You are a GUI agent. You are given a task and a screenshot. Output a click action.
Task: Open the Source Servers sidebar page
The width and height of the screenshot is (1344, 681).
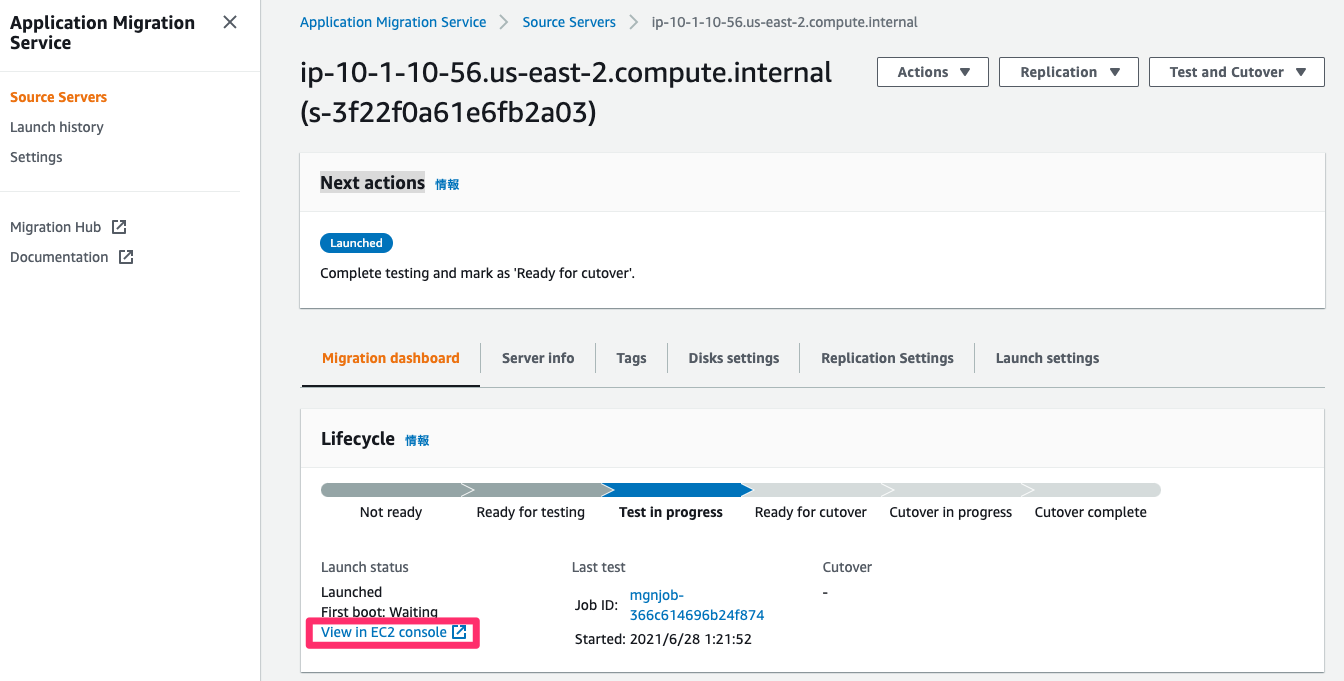click(58, 97)
